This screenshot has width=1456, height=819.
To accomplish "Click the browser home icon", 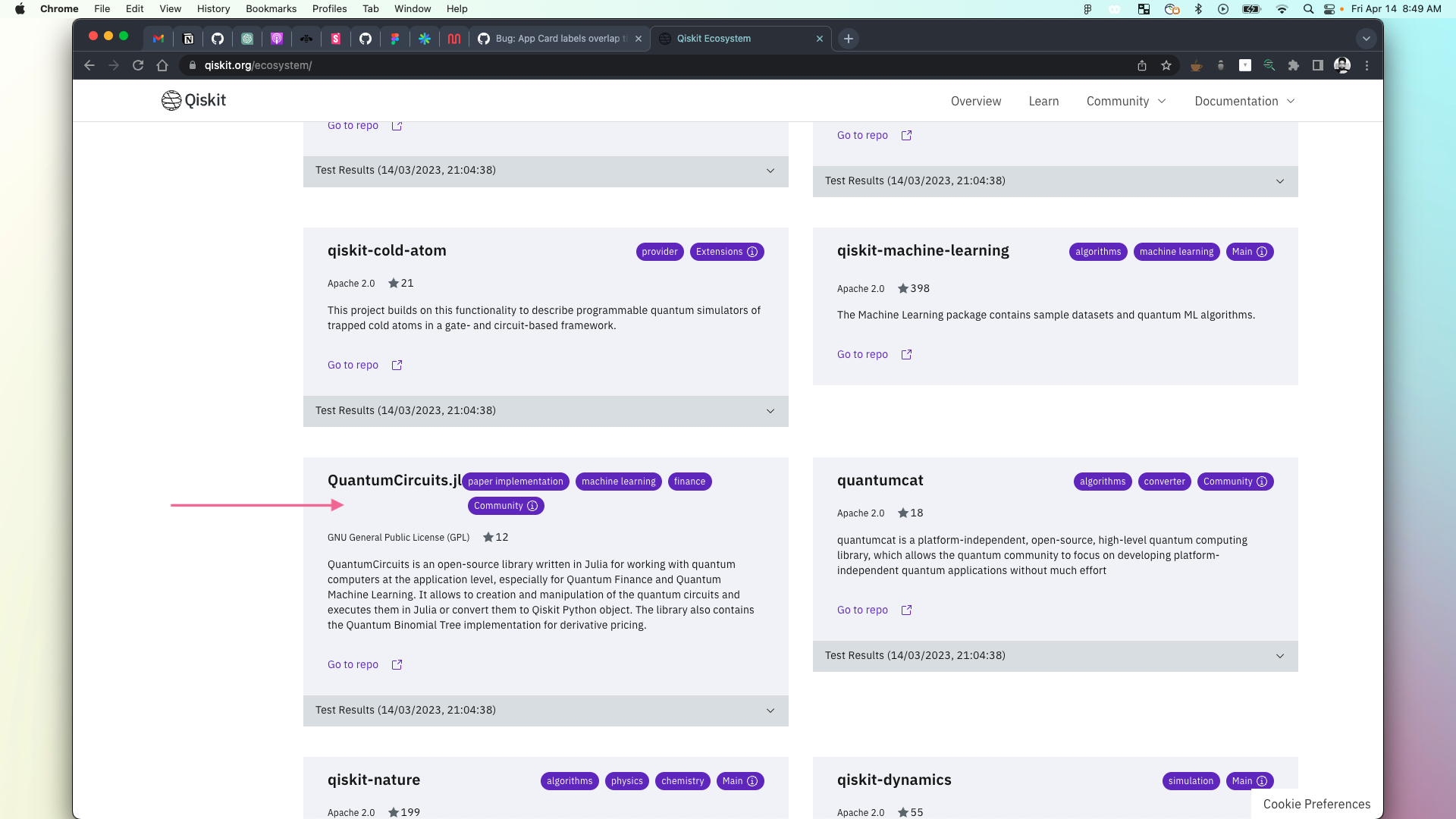I will click(x=162, y=65).
